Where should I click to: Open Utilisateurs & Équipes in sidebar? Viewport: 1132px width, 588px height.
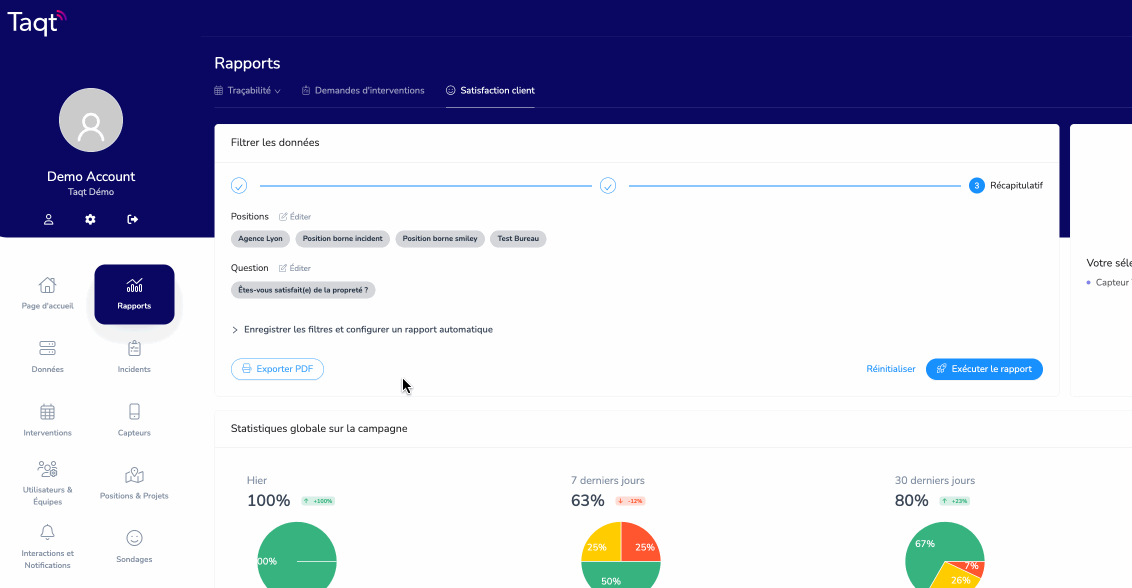point(48,483)
